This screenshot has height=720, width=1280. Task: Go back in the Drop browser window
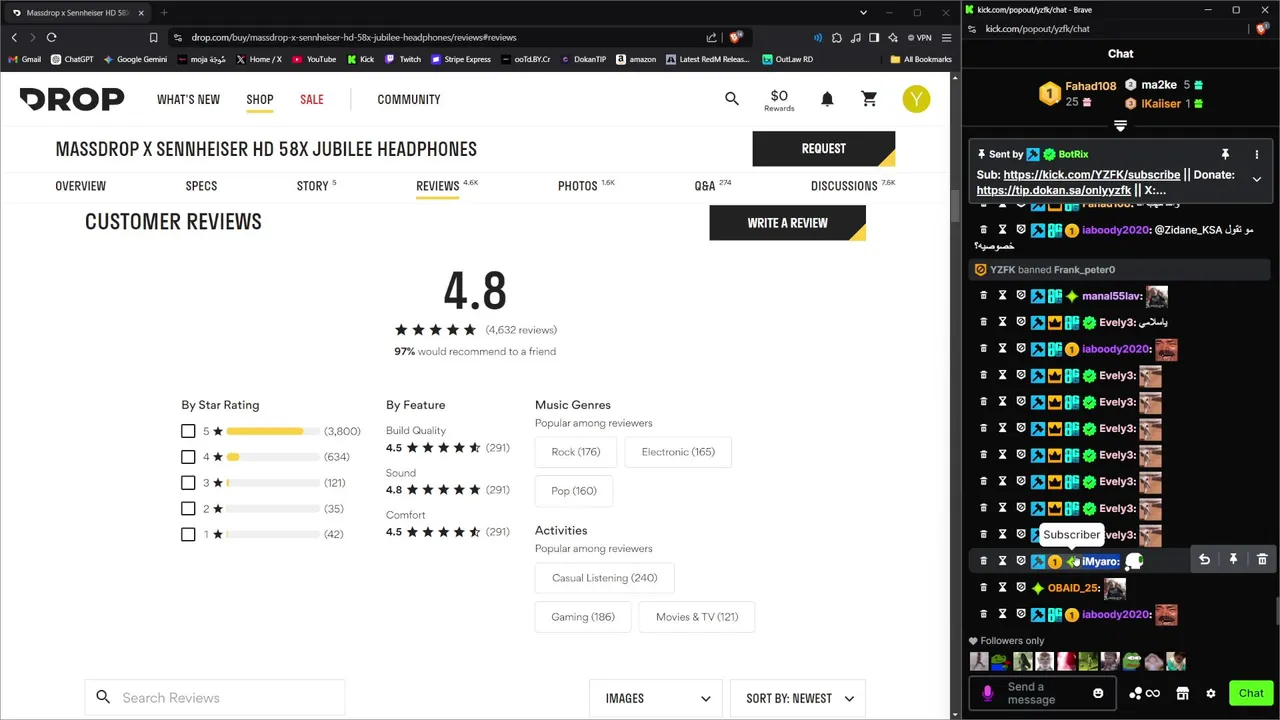14,37
